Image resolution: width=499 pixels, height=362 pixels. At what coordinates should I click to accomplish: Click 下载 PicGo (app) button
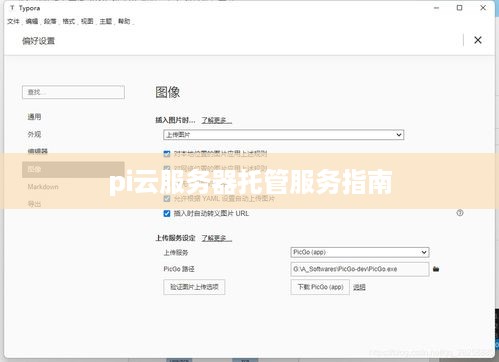[x=320, y=287]
